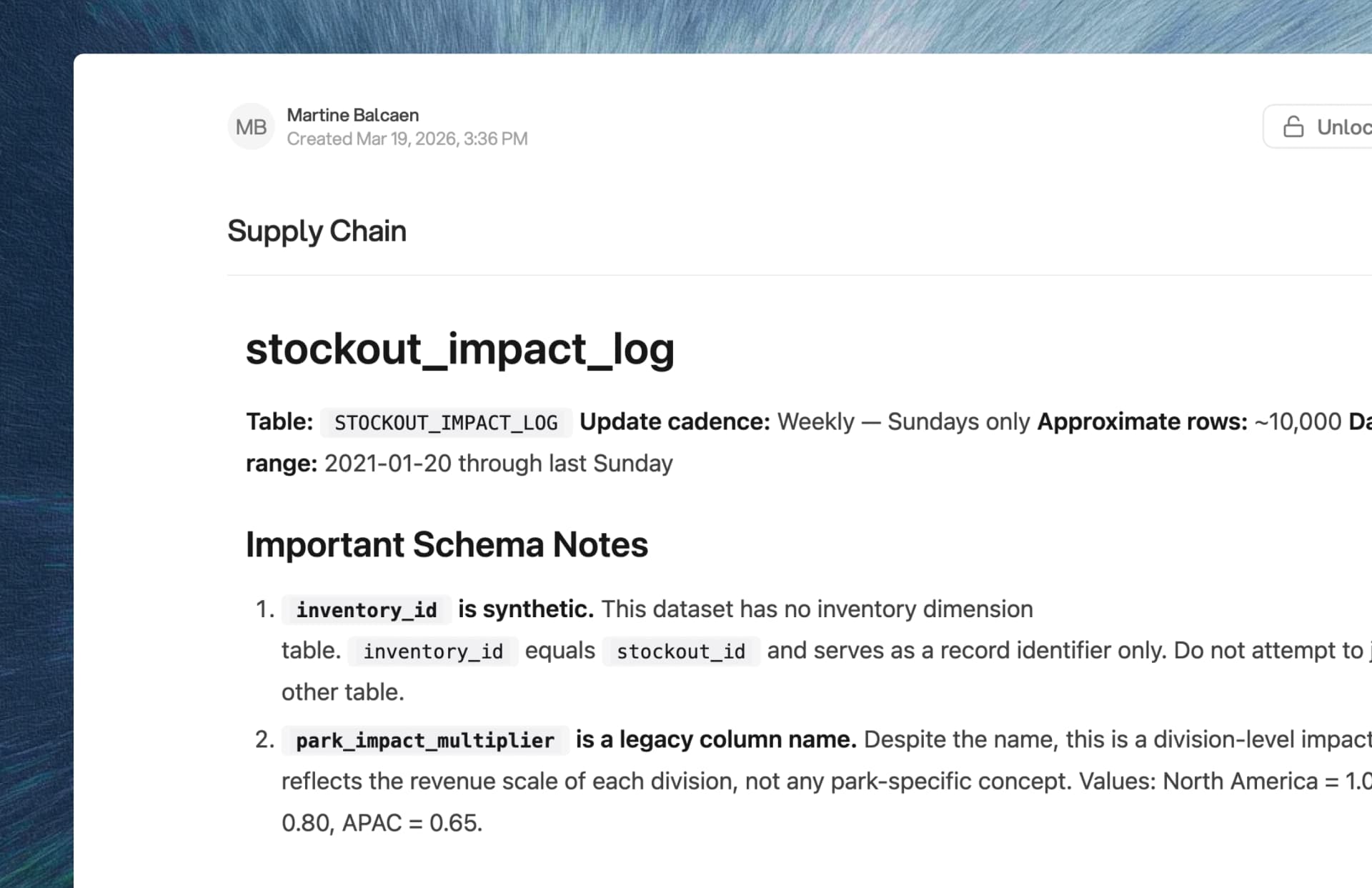Click the 'APAC = 0.65.' text
Screen dimensions: 1372x888
[x=412, y=823]
